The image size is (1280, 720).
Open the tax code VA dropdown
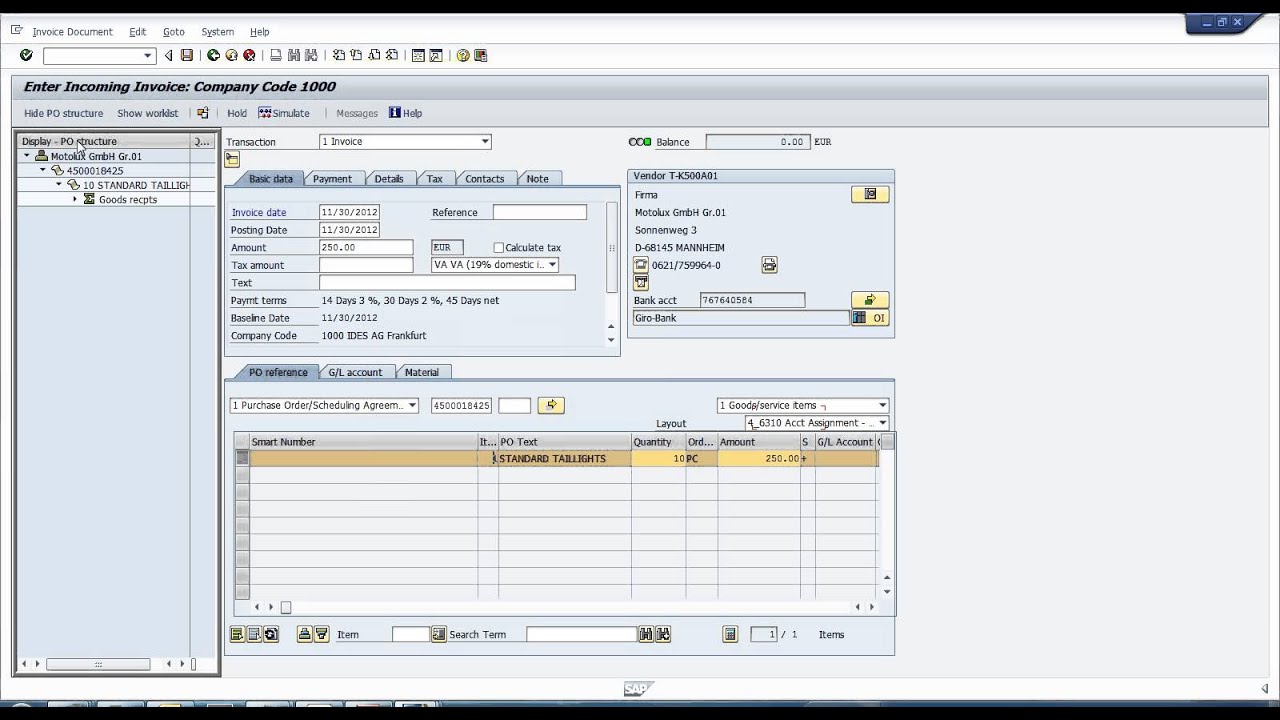[x=552, y=265]
